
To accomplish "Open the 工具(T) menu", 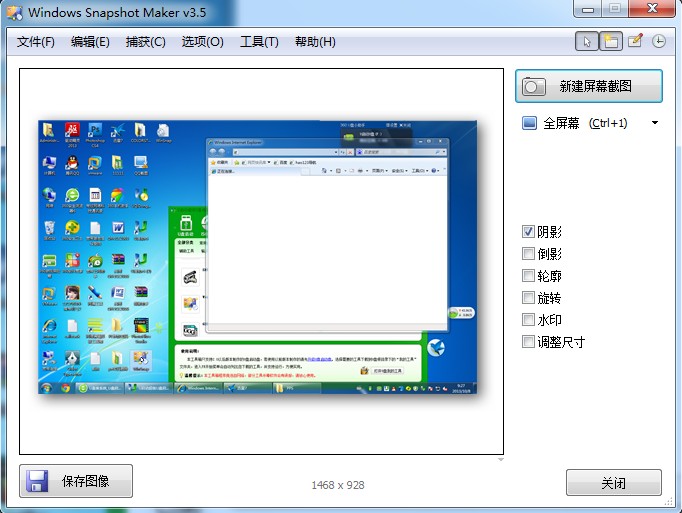I will (259, 42).
